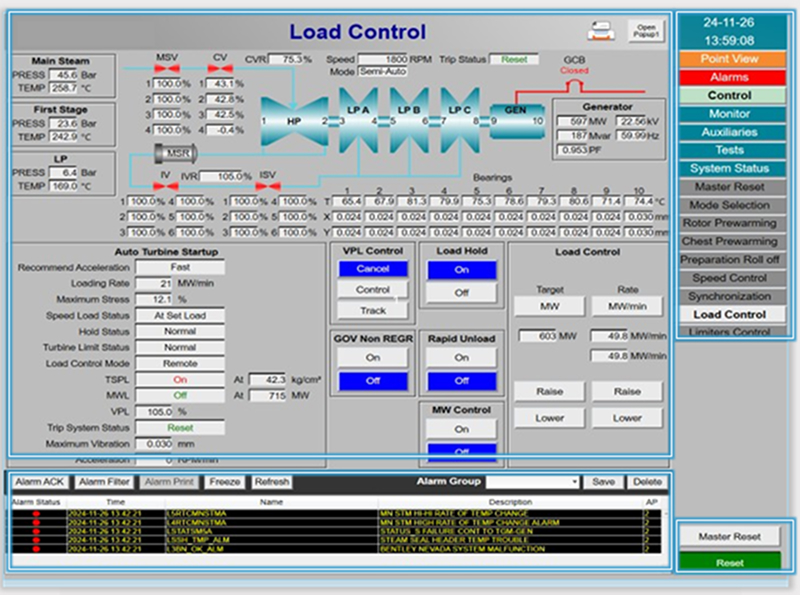This screenshot has height=595, width=800.
Task: Turn Load Hold off
Action: 461,293
